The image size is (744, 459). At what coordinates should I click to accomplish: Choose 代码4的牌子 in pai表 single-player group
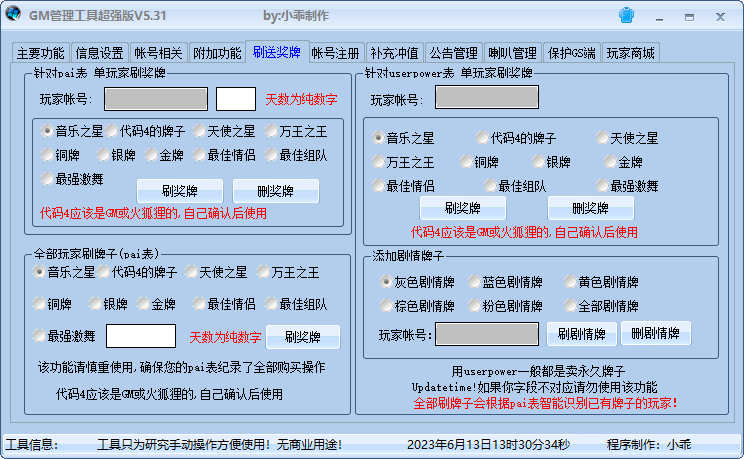146,131
